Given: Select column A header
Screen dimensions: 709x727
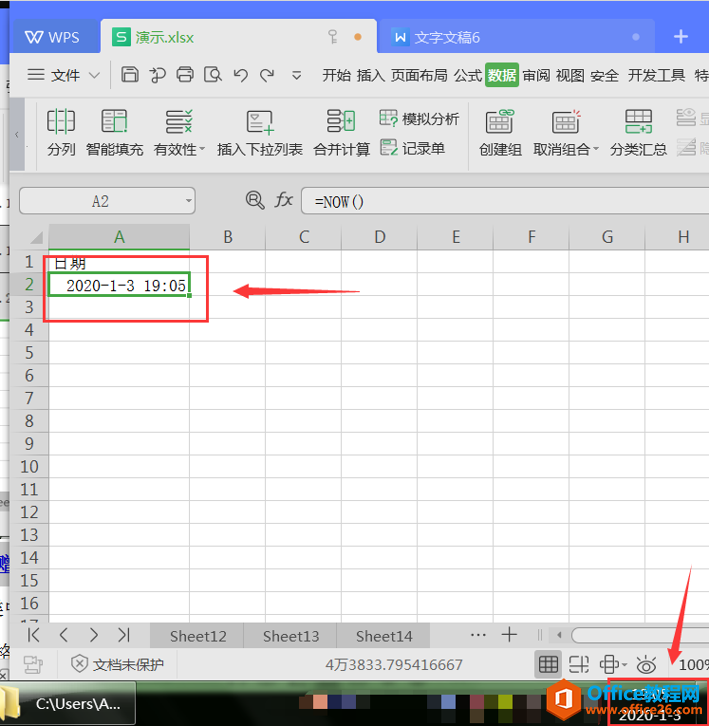Looking at the screenshot, I should pyautogui.click(x=119, y=237).
